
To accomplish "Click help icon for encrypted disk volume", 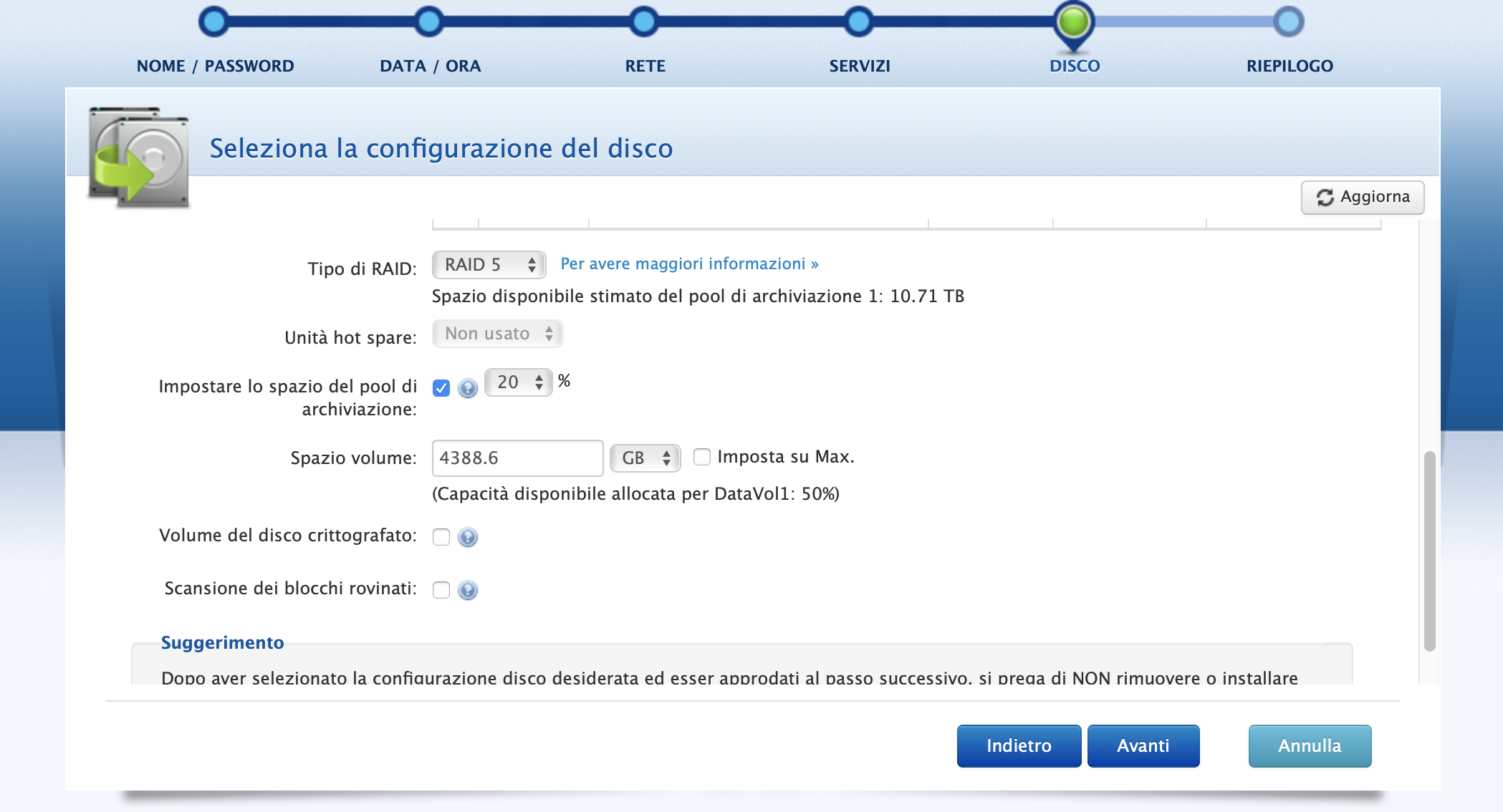I will (468, 537).
